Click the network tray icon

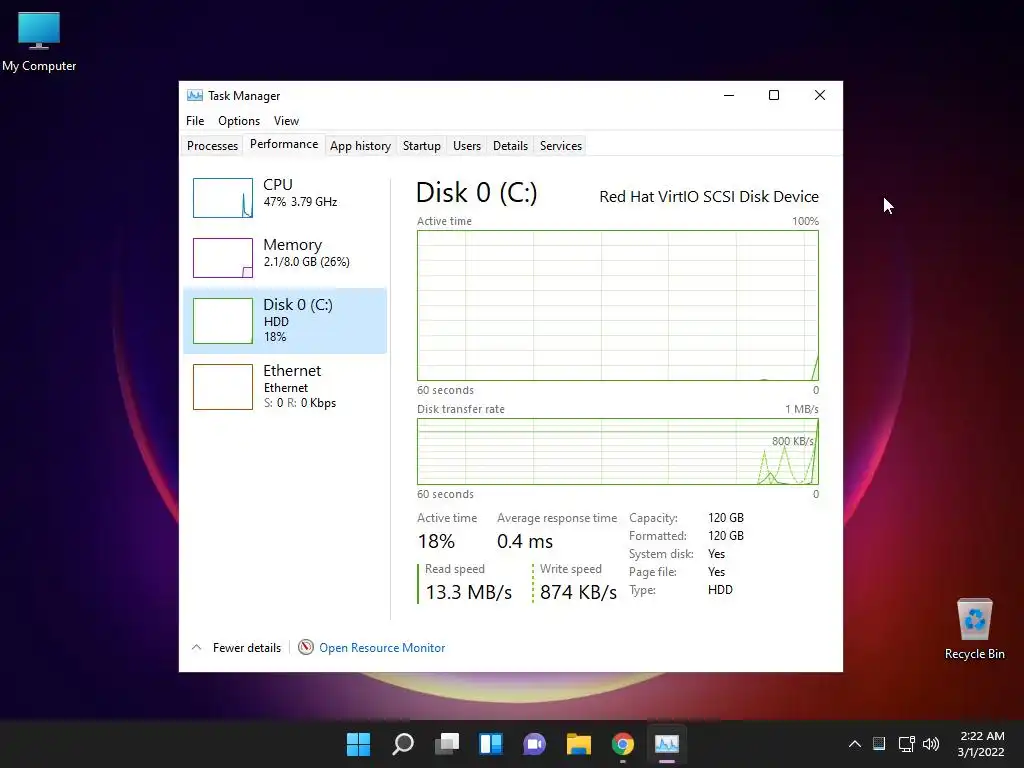906,744
